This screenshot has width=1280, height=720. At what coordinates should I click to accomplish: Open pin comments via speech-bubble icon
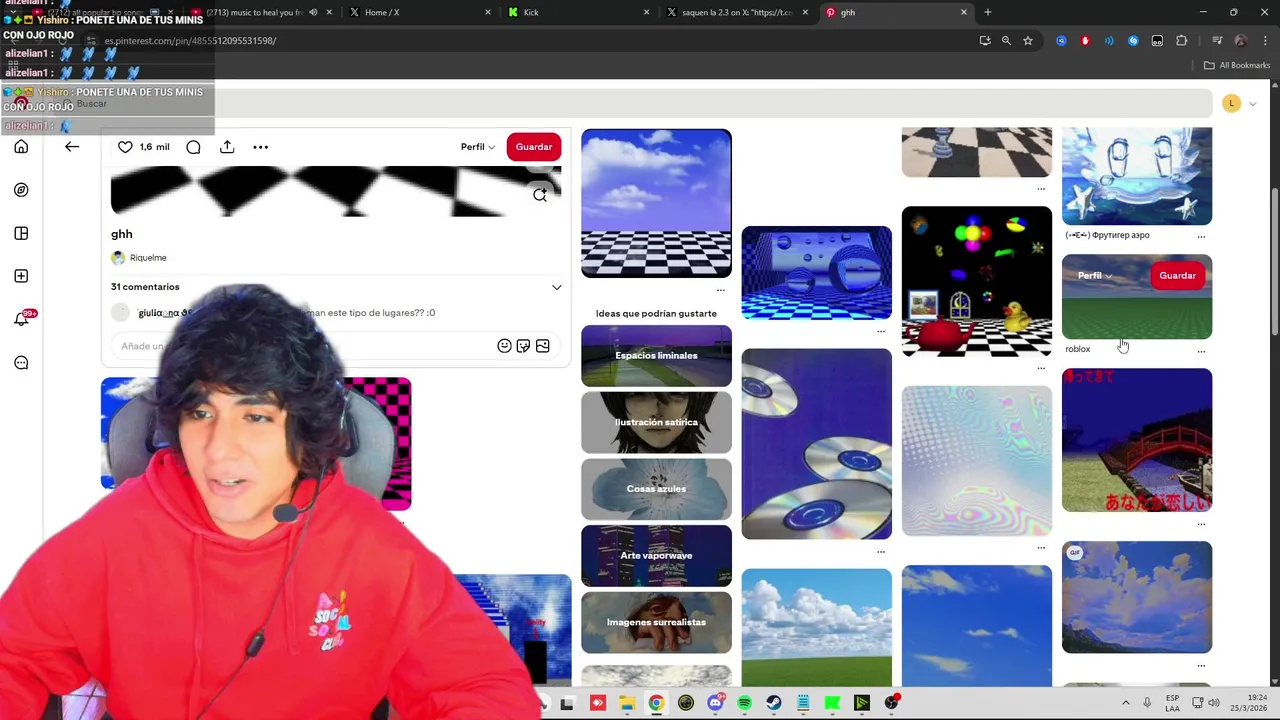[x=193, y=147]
